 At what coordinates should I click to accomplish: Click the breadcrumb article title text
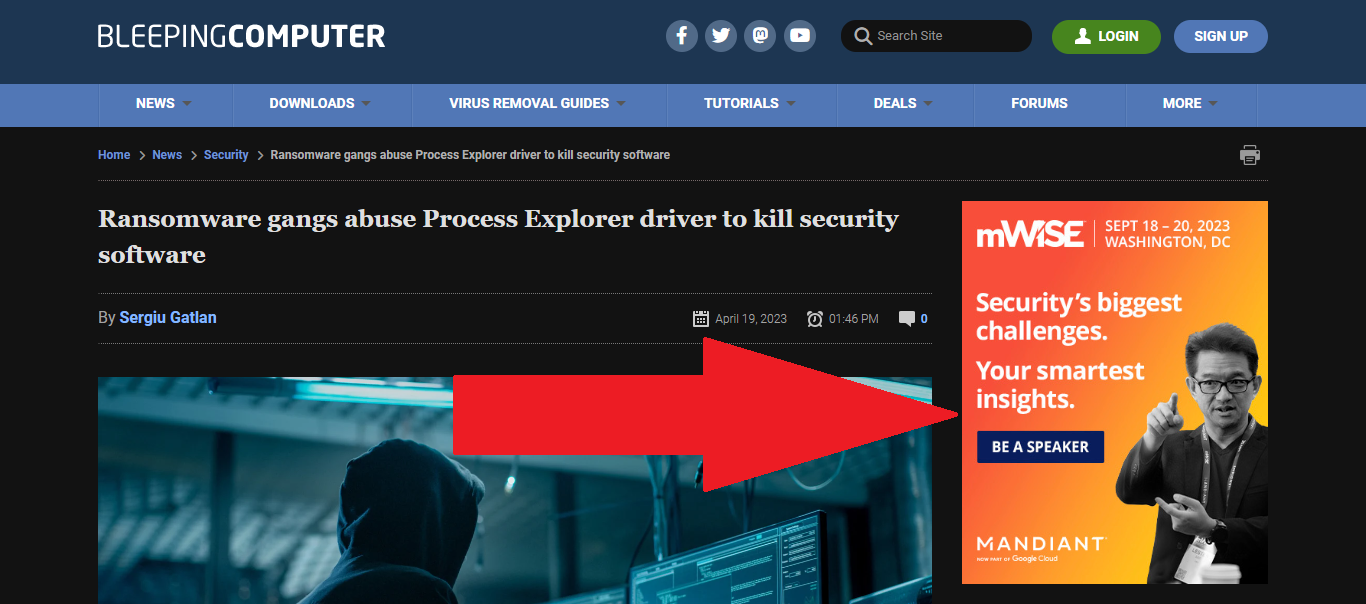pos(470,155)
